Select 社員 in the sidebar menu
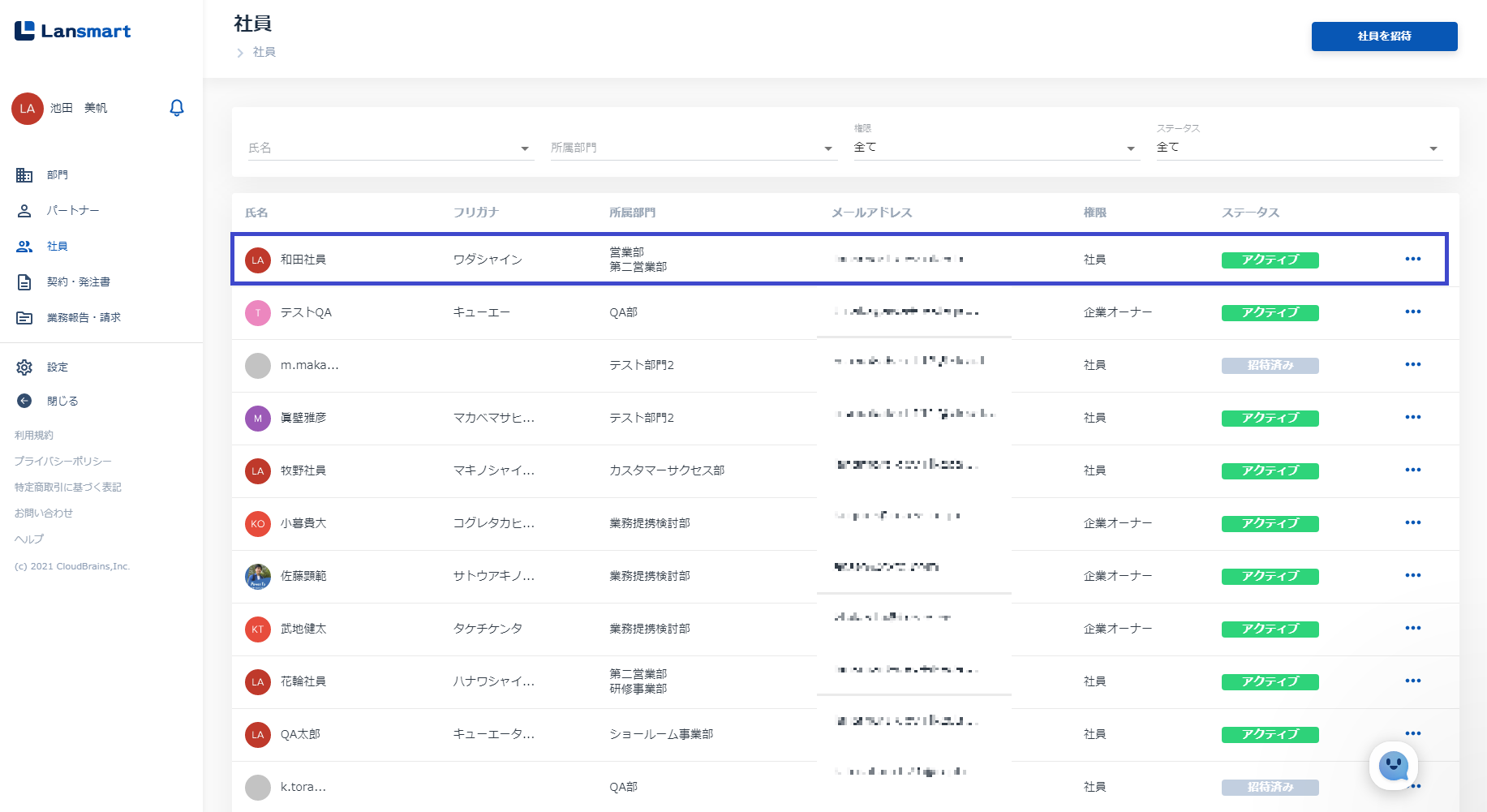Screen dimensions: 1487x812 pos(57,247)
